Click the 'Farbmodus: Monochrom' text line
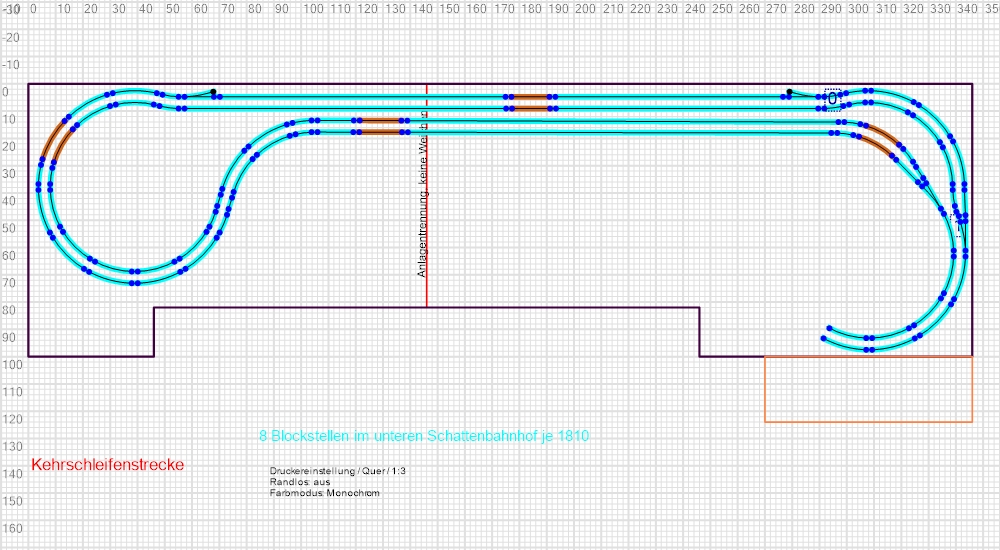 tap(325, 493)
